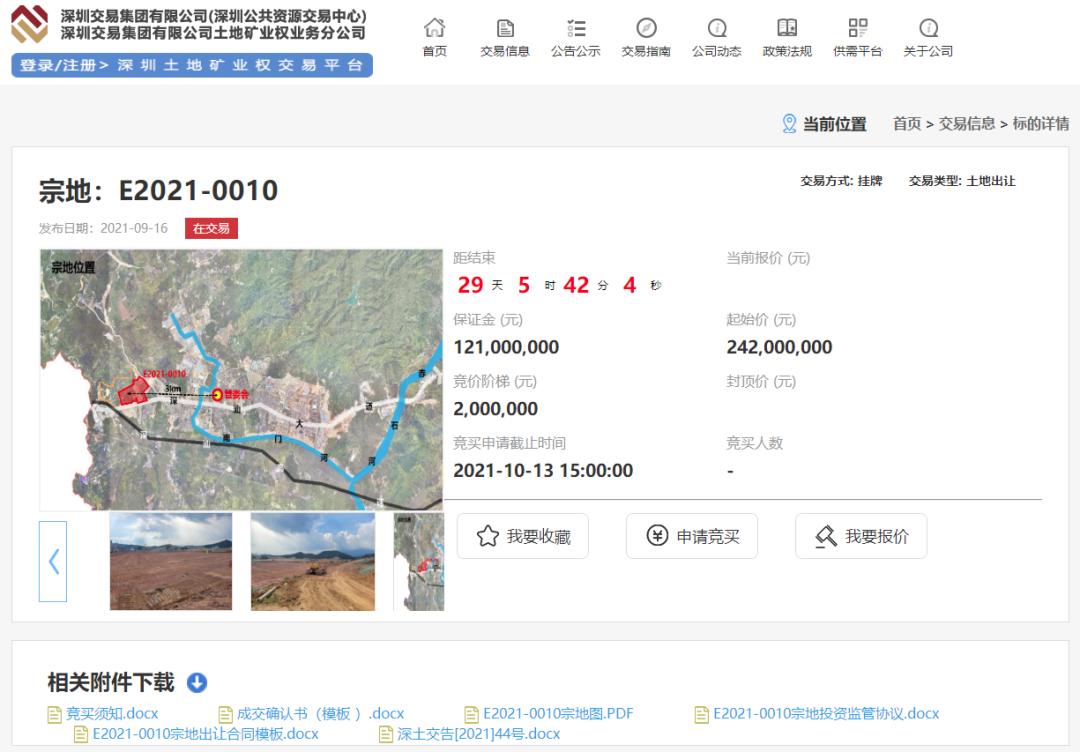
Task: Open 政策法规 book icon
Action: pos(787,28)
